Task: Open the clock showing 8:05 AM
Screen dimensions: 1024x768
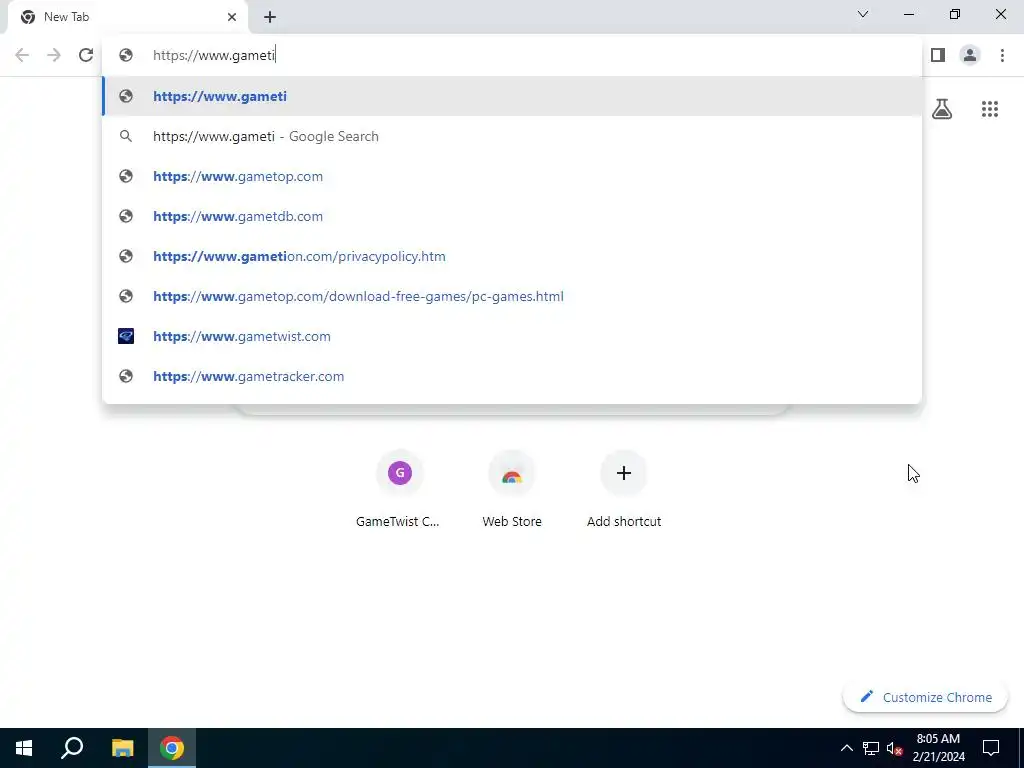Action: [x=938, y=748]
